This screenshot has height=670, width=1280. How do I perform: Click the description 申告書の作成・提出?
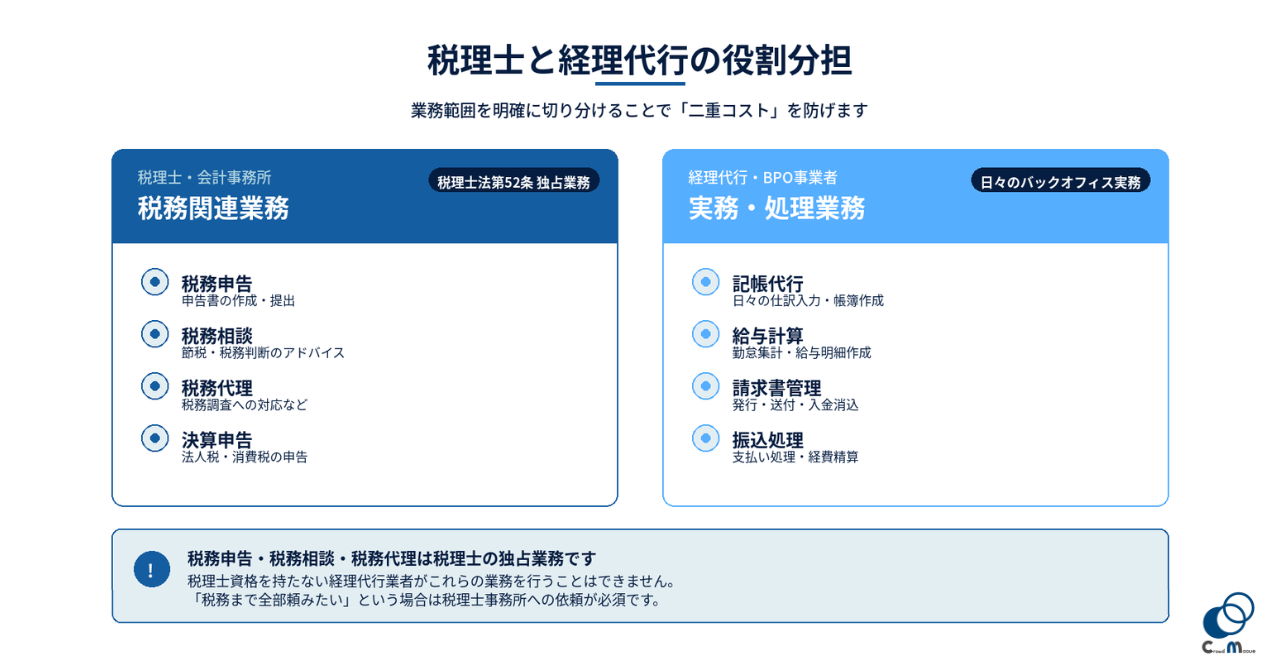238,300
